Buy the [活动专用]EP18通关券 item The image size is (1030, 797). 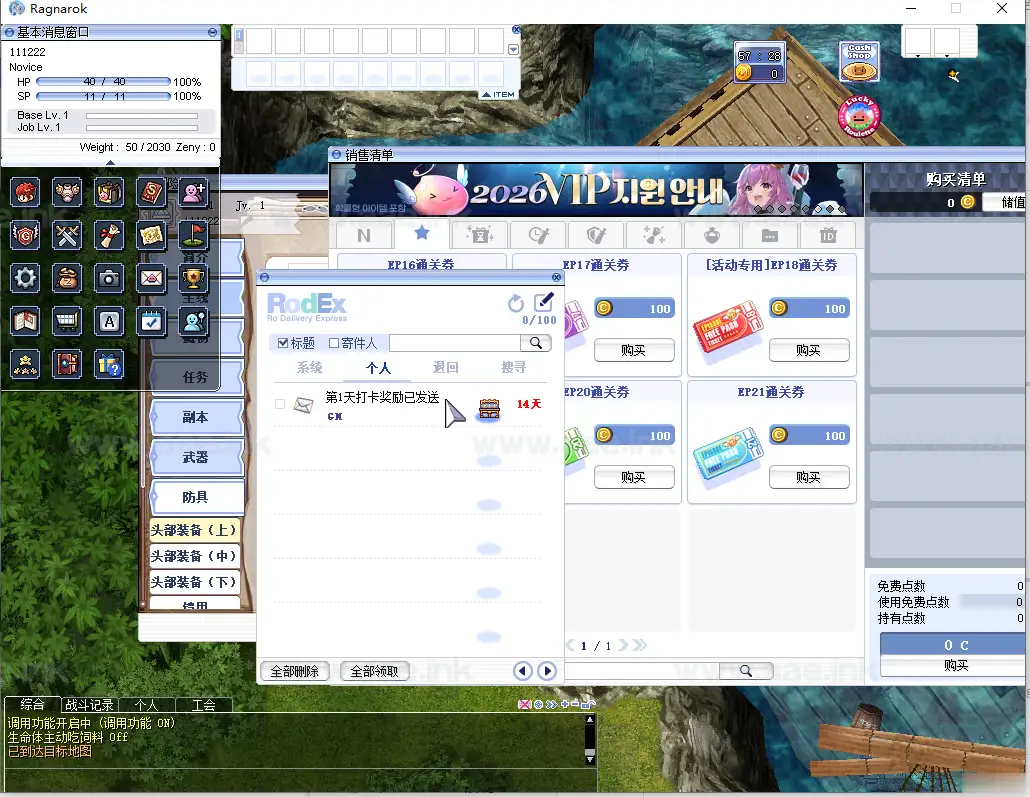point(809,350)
